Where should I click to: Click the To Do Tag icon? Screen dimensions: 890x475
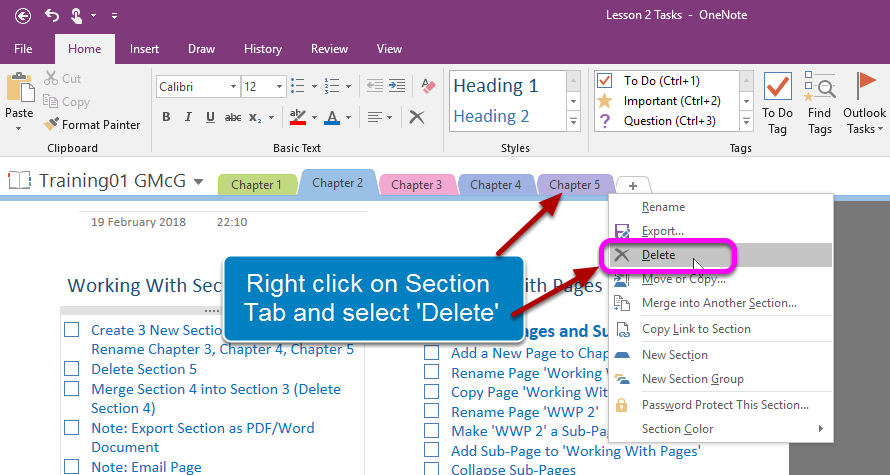(777, 103)
